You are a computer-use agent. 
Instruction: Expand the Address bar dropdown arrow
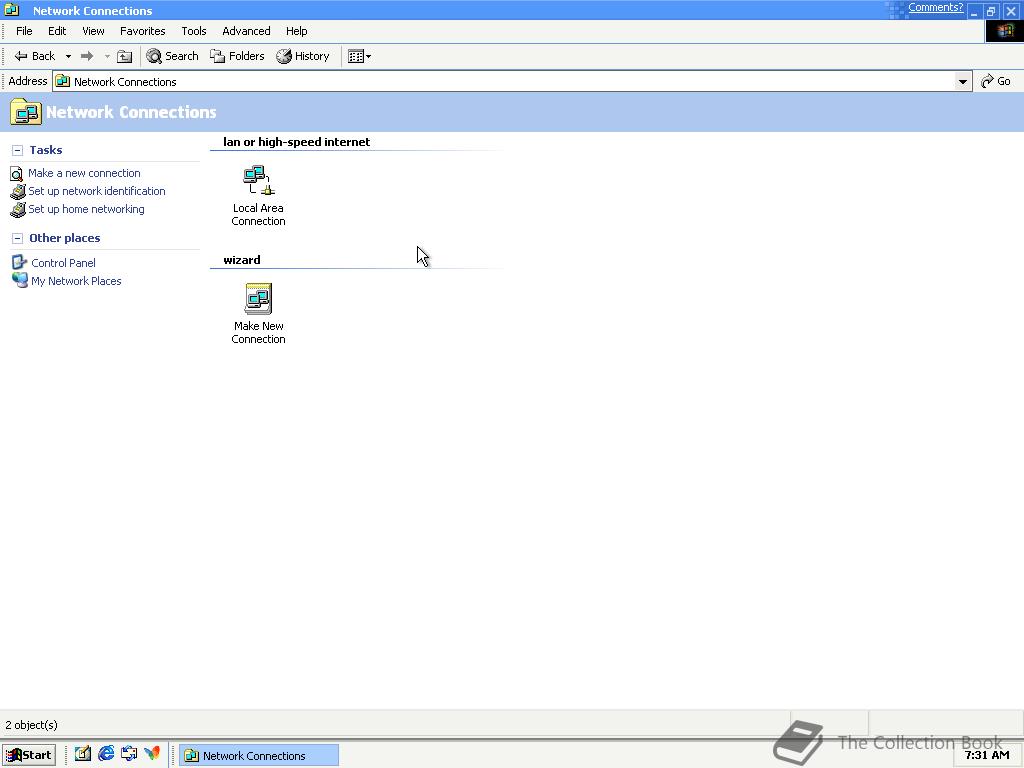pyautogui.click(x=963, y=82)
